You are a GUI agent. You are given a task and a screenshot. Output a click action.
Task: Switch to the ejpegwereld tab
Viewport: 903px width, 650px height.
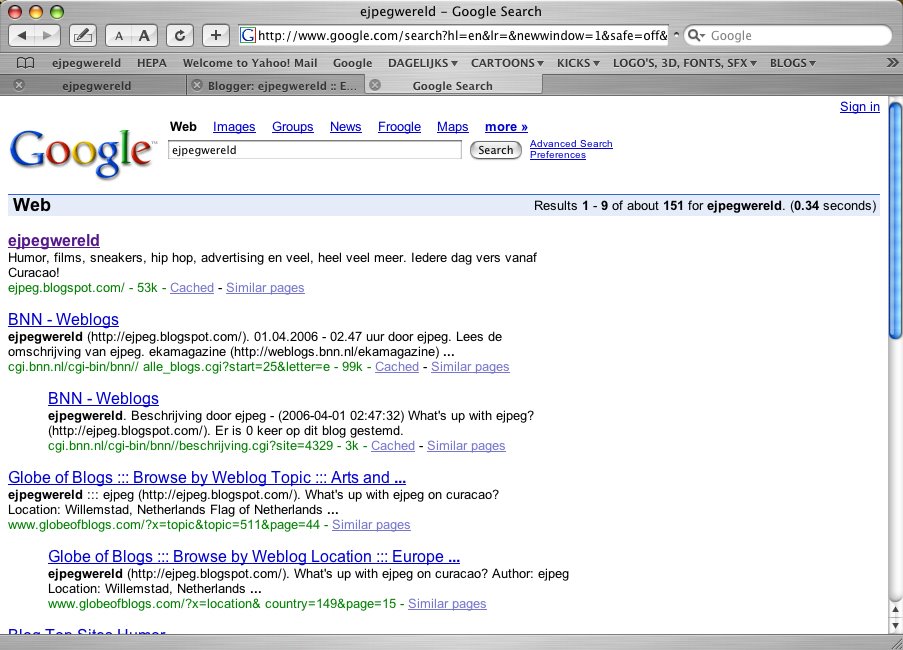(x=96, y=86)
